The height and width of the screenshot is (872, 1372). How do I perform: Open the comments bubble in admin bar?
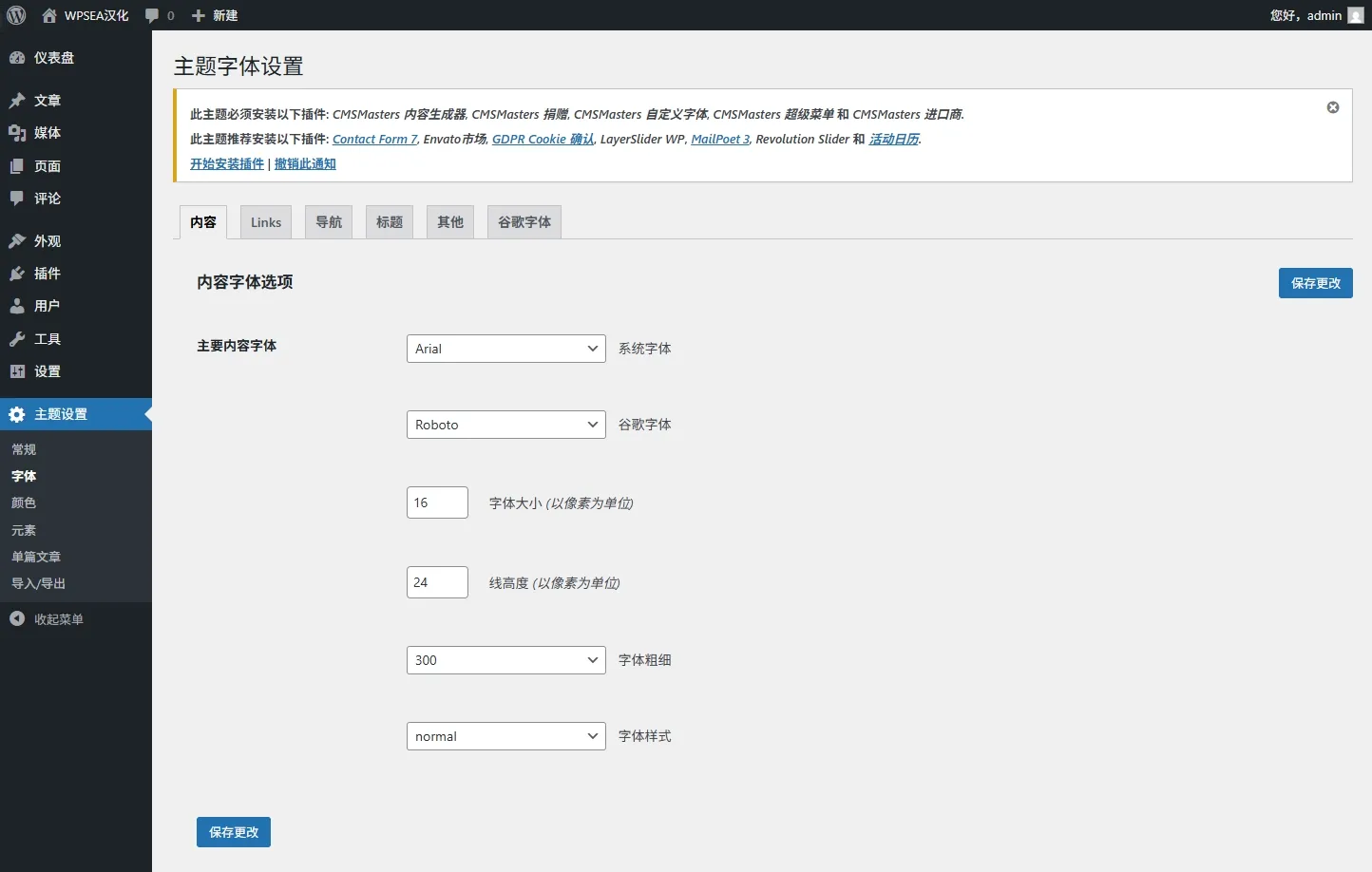152,15
